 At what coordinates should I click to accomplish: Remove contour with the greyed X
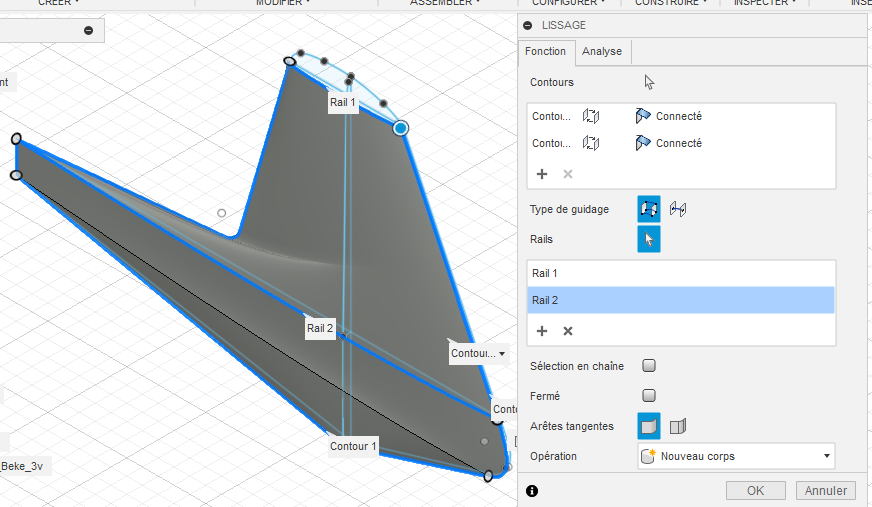pyautogui.click(x=568, y=174)
